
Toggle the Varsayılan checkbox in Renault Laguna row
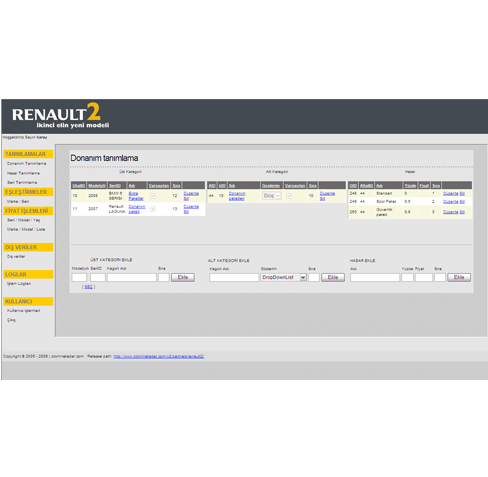153,209
